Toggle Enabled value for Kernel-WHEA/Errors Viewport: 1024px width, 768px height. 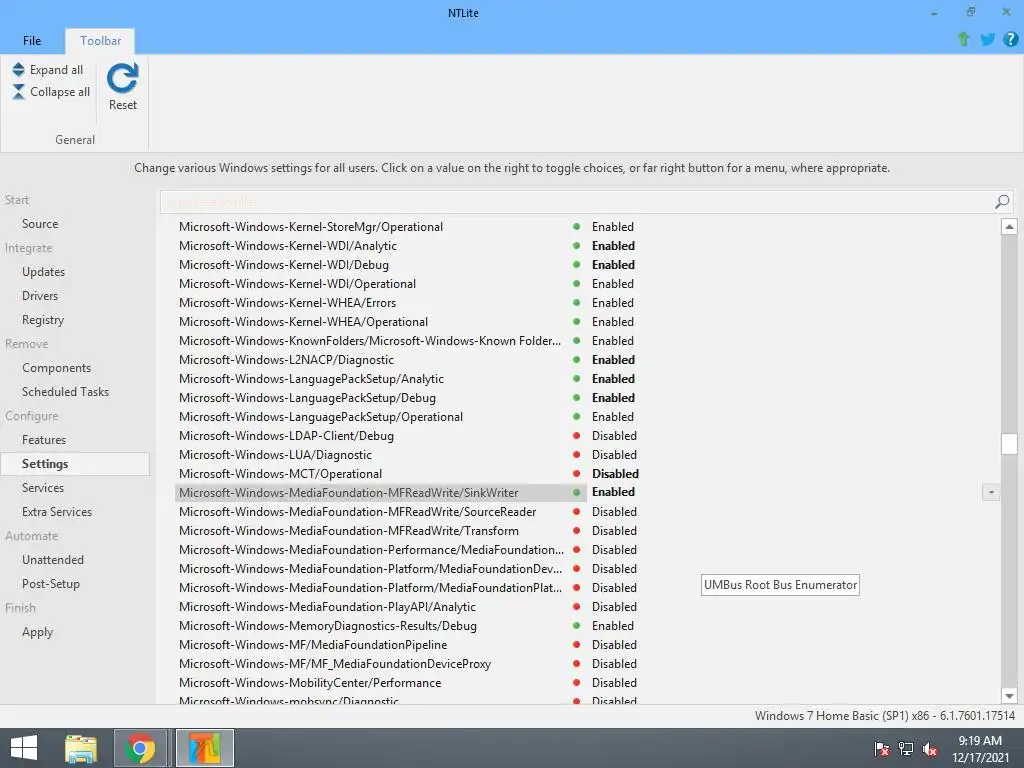coord(613,302)
